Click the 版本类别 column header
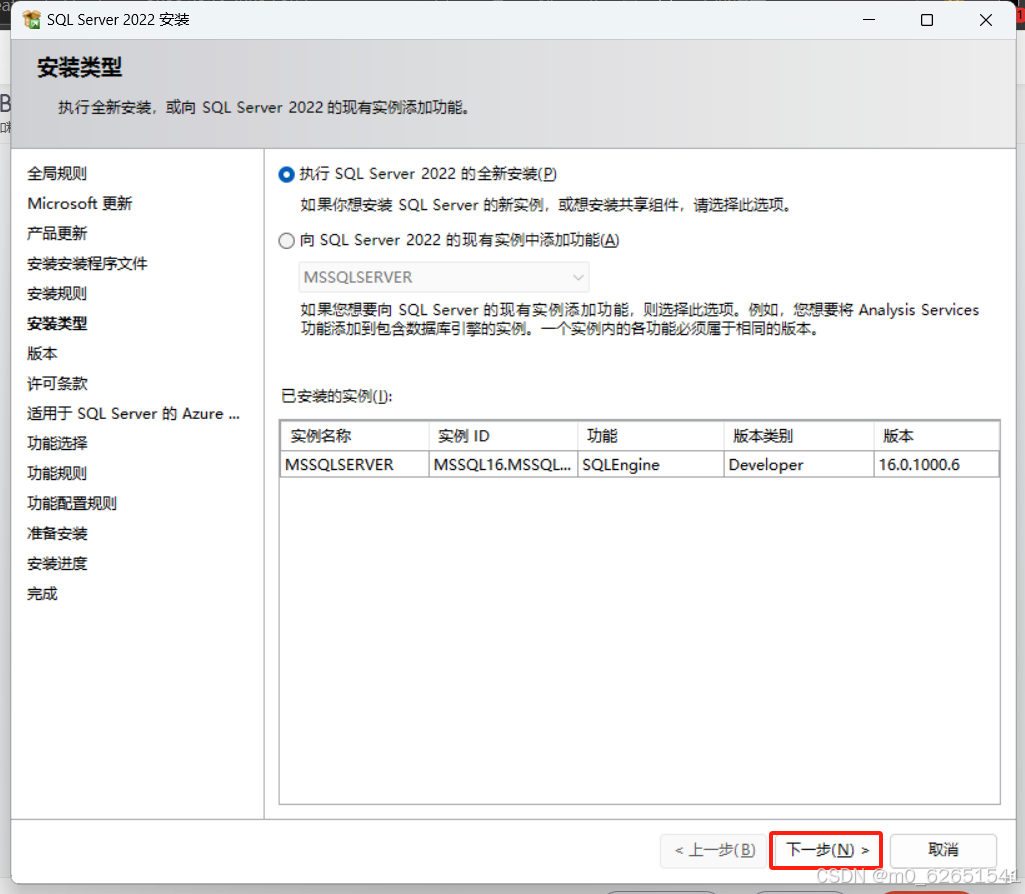The image size is (1025, 894). pyautogui.click(x=799, y=436)
